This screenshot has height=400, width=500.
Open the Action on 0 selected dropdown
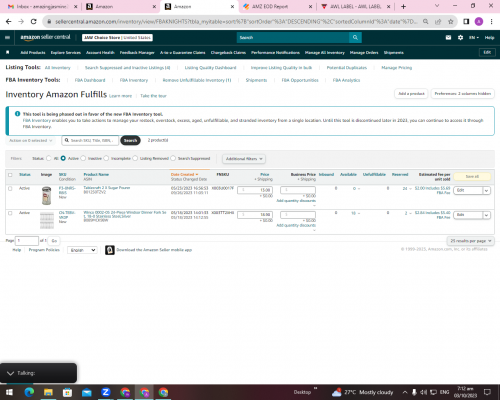[x=30, y=140]
